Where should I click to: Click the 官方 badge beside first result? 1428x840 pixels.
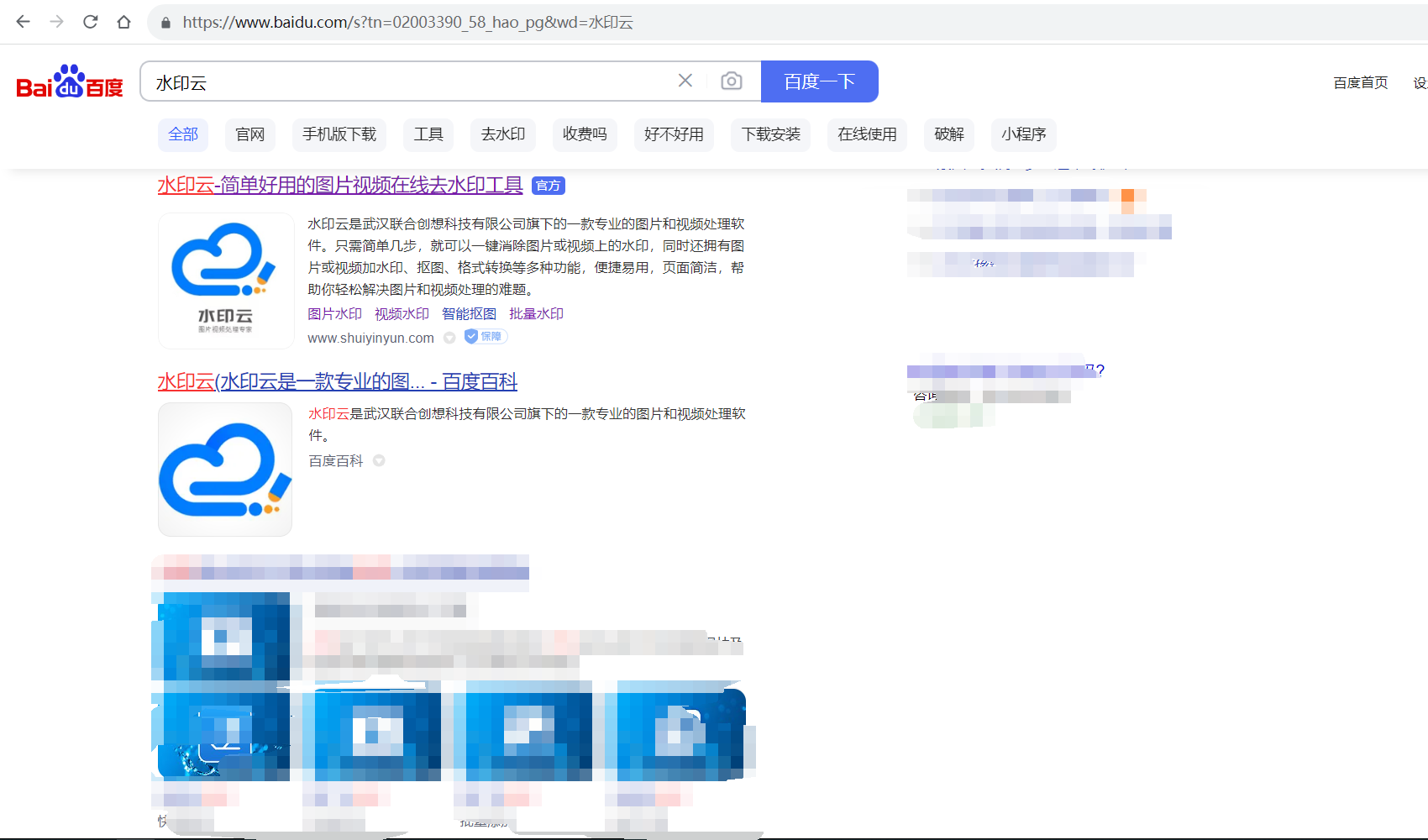click(x=549, y=186)
